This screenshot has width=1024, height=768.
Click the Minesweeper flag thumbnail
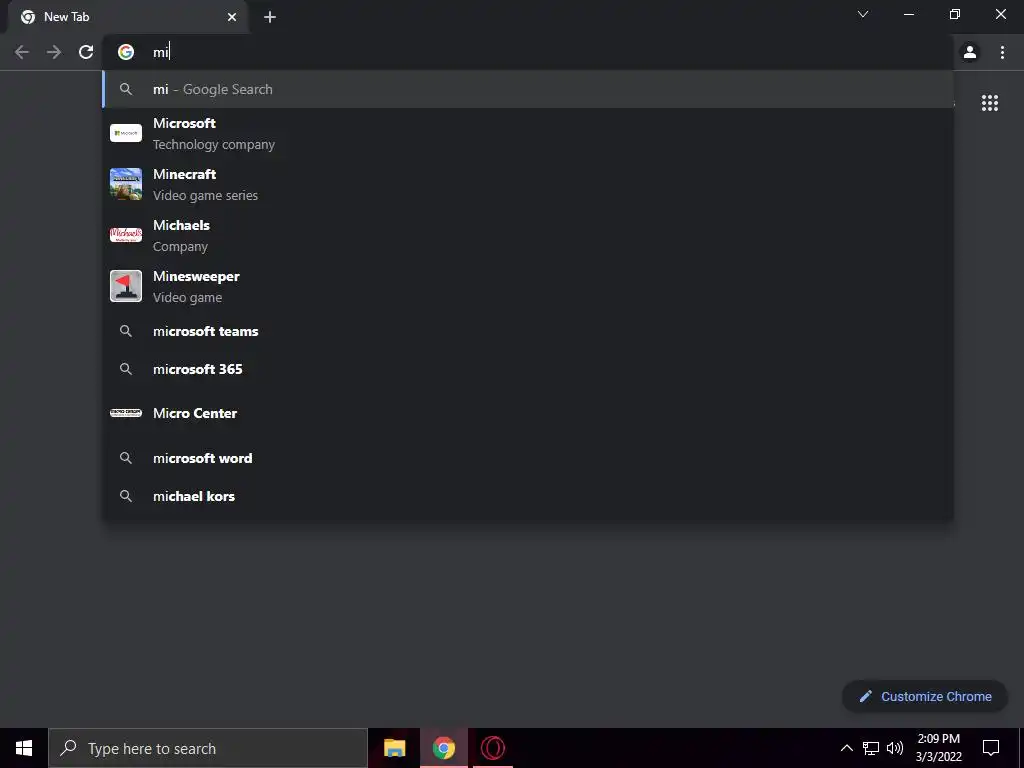coord(126,286)
